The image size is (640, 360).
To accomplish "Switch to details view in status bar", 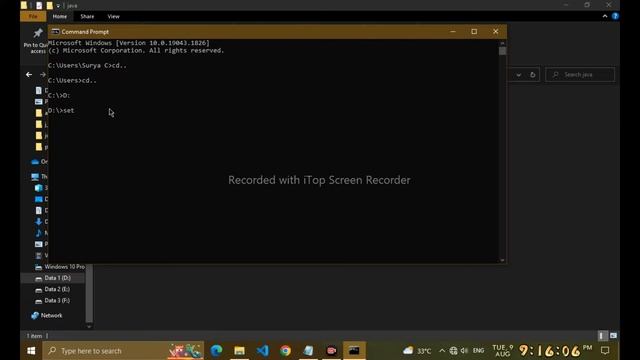I will (x=602, y=336).
